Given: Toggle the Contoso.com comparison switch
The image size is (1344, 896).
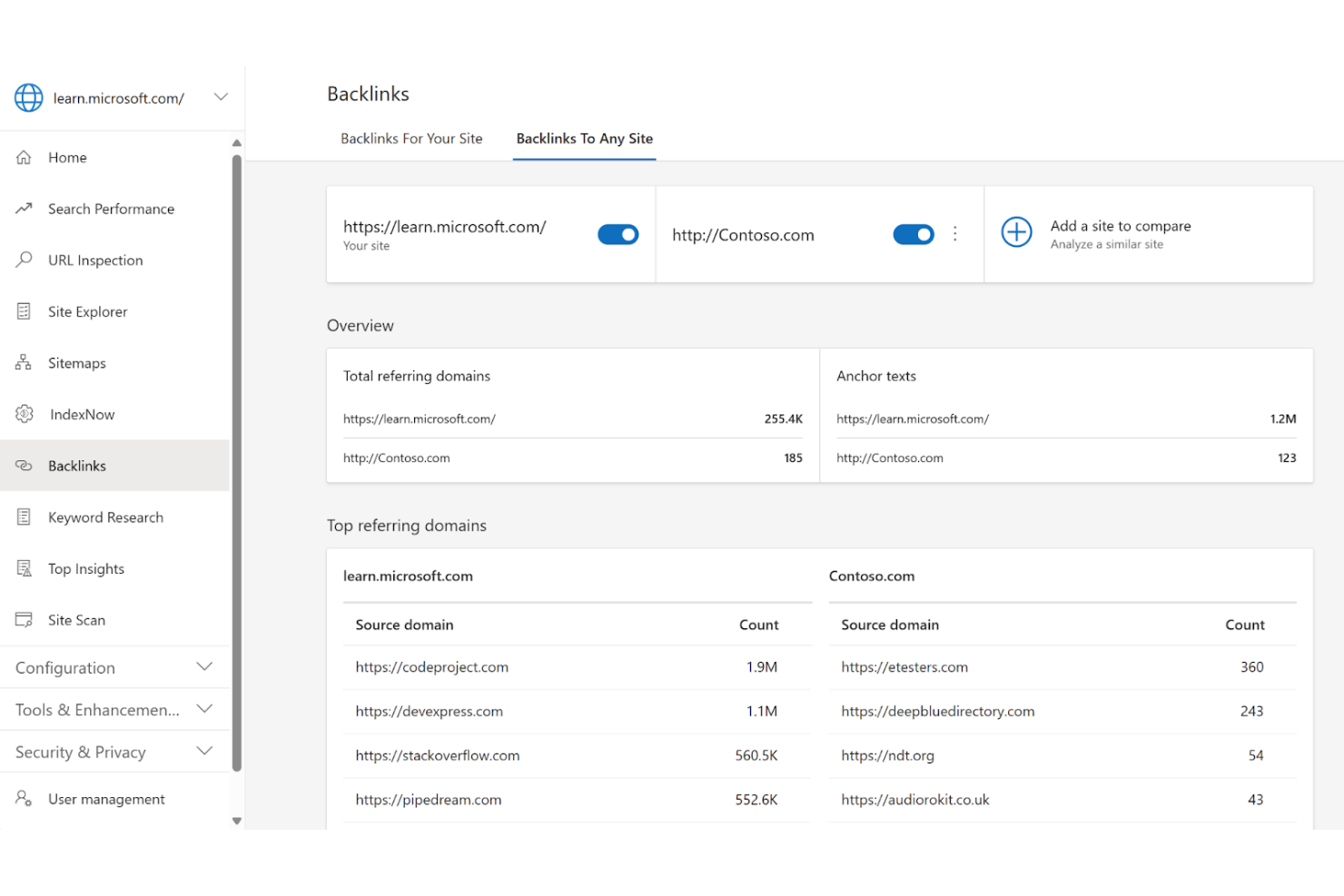Looking at the screenshot, I should (x=914, y=235).
